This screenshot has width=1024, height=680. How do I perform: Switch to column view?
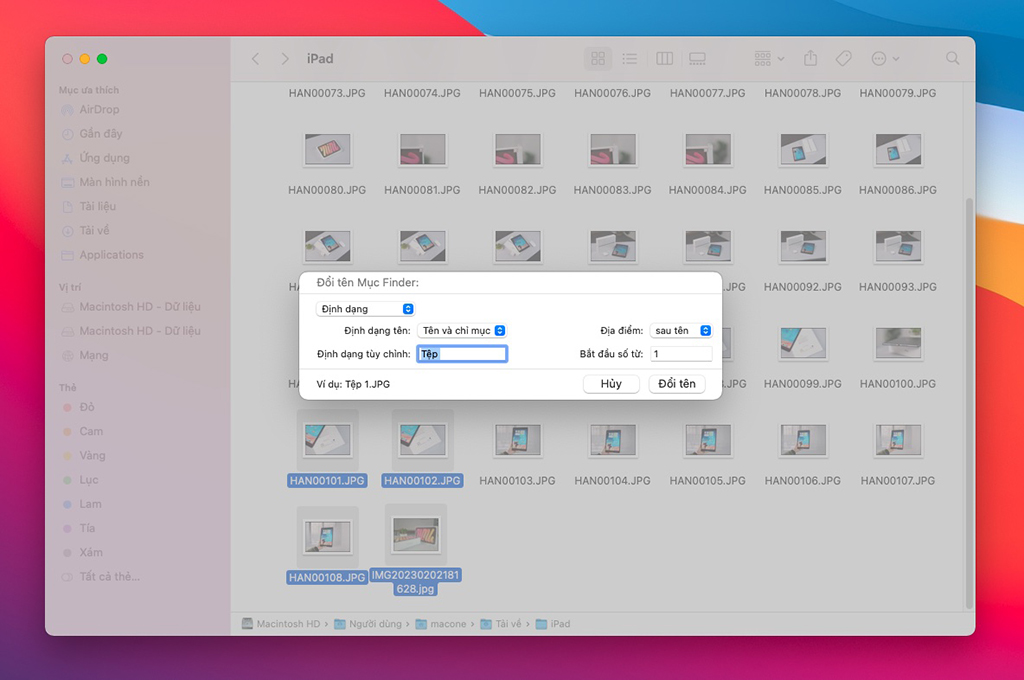coord(664,59)
